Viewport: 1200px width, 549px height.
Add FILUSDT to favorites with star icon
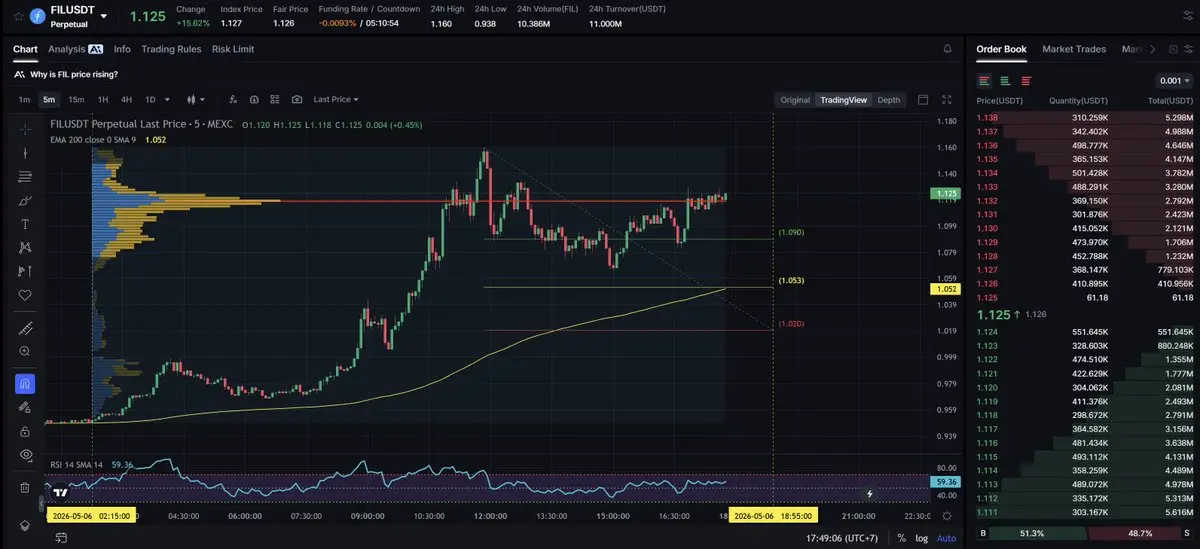[x=18, y=16]
